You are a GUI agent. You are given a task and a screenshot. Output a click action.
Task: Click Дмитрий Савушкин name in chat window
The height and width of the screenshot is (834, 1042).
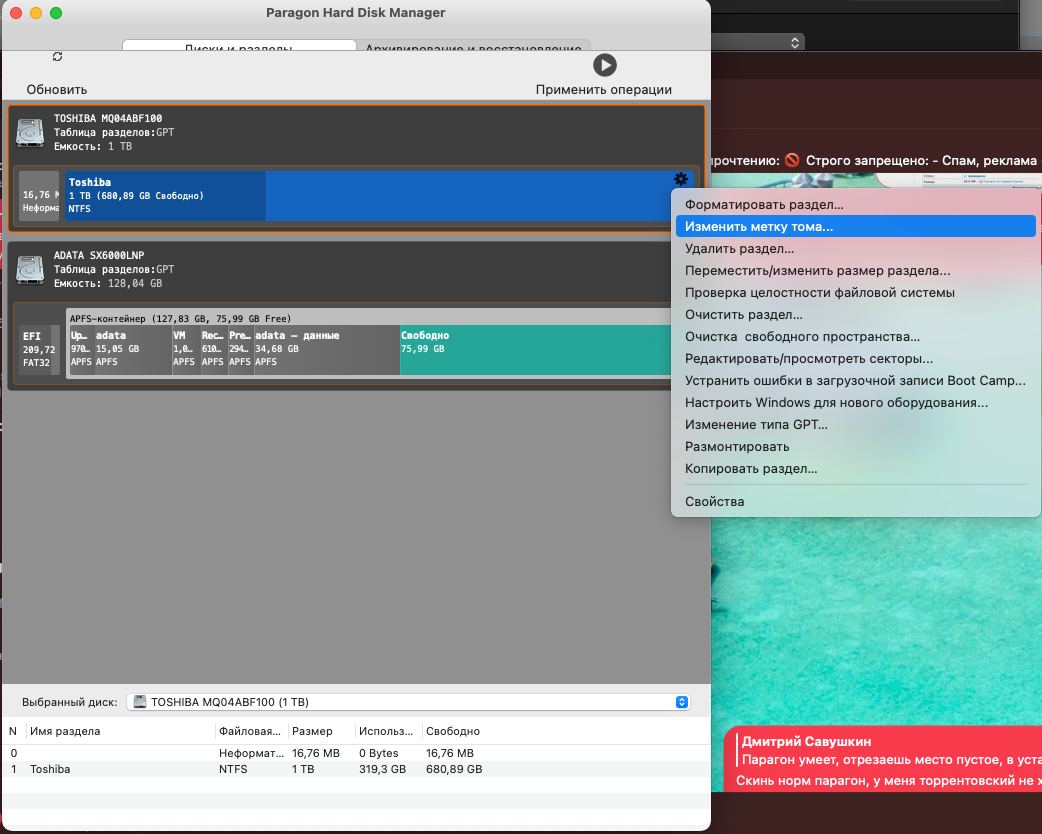click(806, 741)
